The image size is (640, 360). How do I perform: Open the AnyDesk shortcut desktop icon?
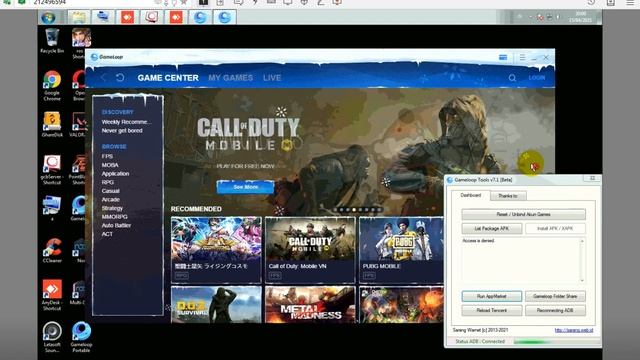pos(52,295)
